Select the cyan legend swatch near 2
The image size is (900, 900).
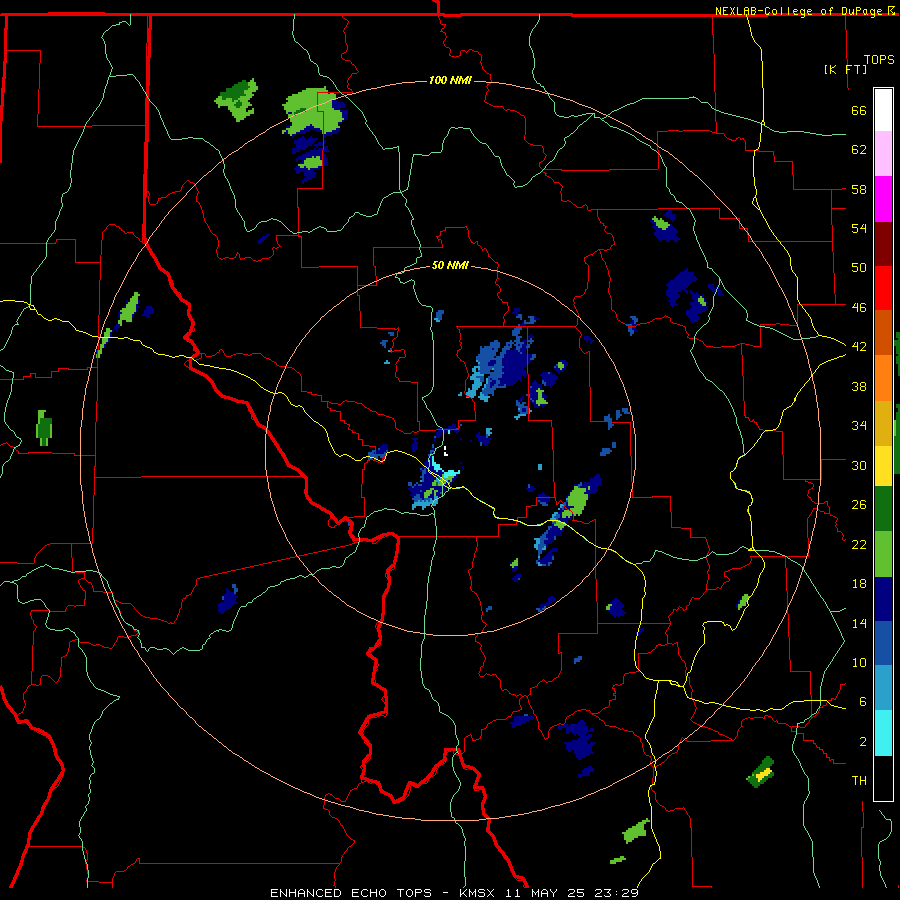(x=883, y=733)
